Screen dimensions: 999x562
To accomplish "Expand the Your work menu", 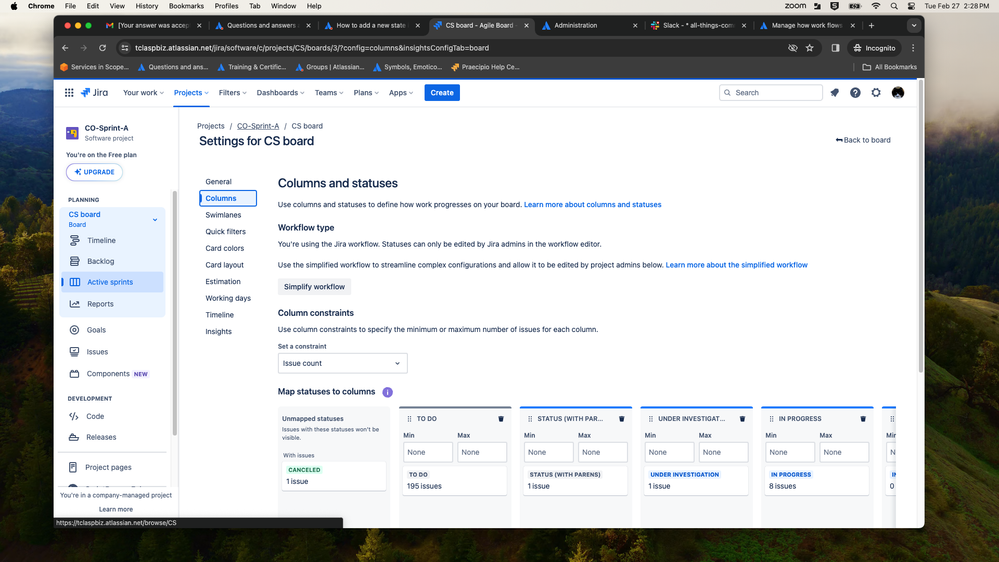I will point(143,92).
